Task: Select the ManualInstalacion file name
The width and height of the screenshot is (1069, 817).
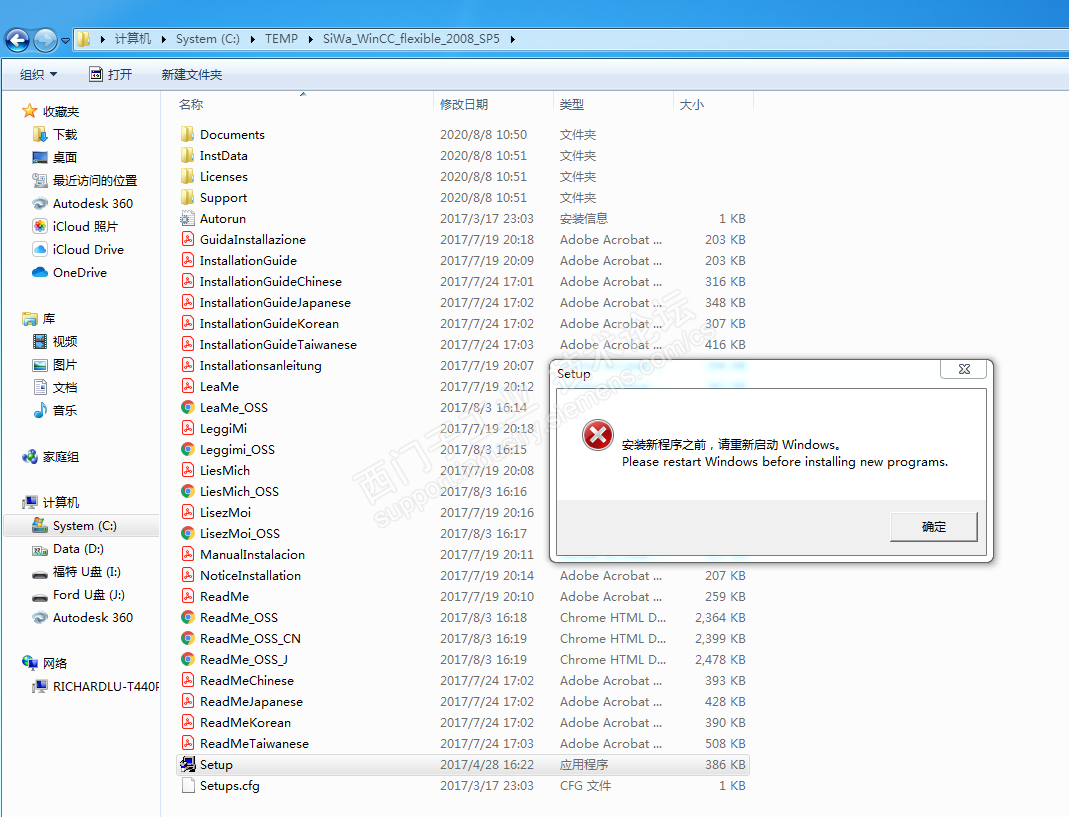Action: 252,554
